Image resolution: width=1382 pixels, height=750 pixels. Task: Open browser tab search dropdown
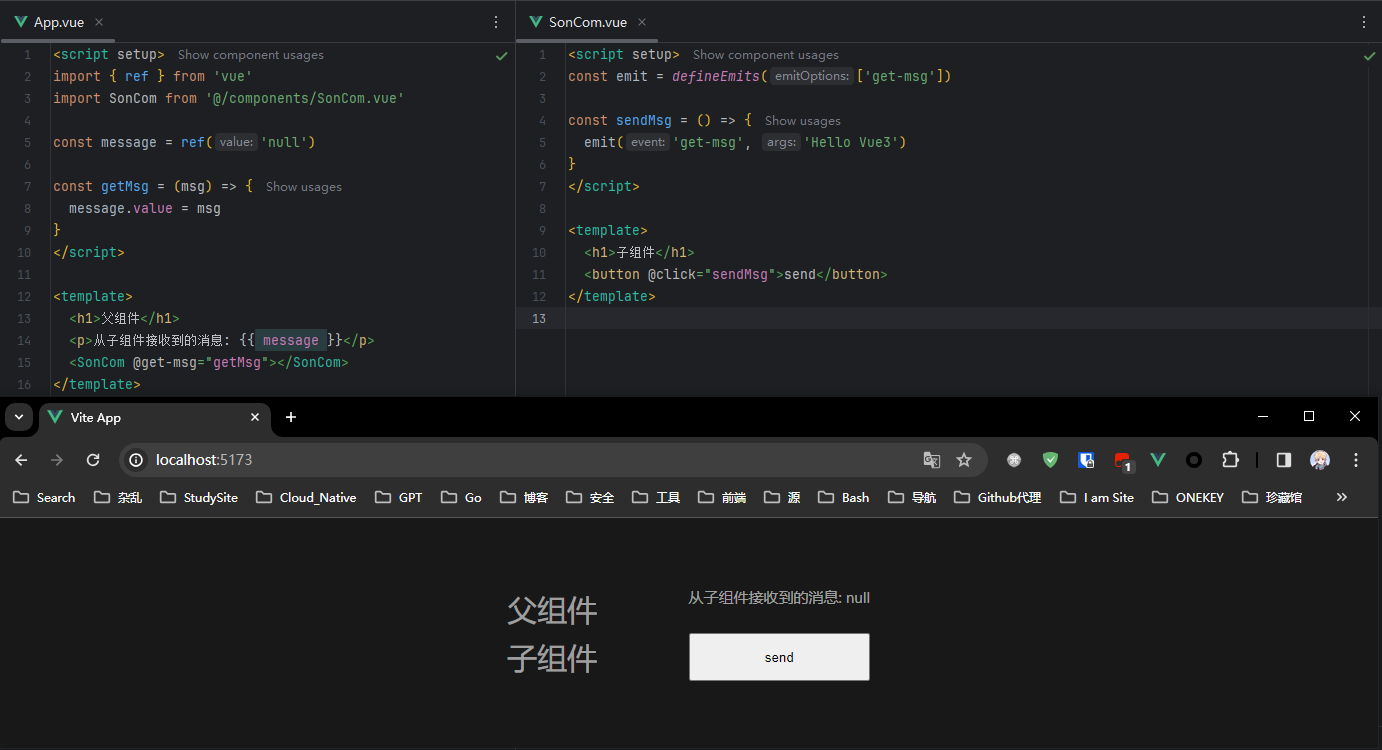pyautogui.click(x=19, y=417)
